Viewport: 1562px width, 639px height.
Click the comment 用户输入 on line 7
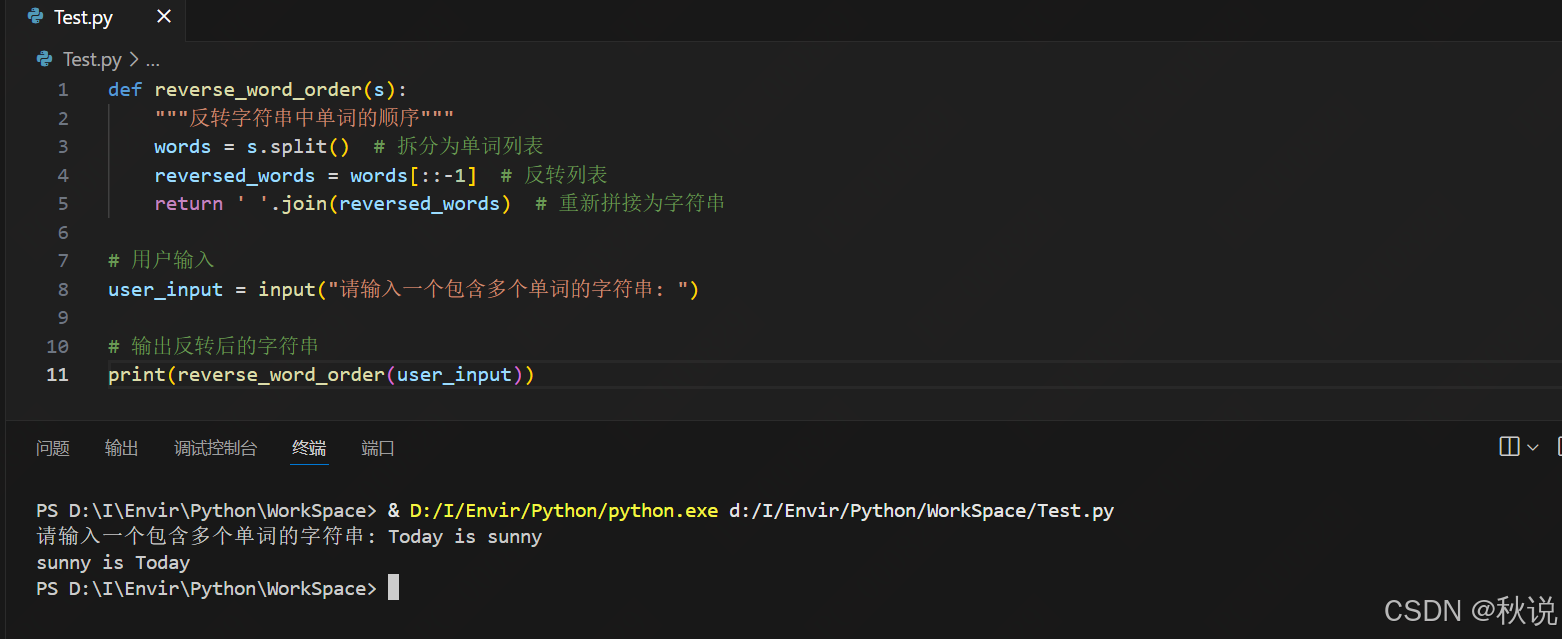[x=161, y=260]
